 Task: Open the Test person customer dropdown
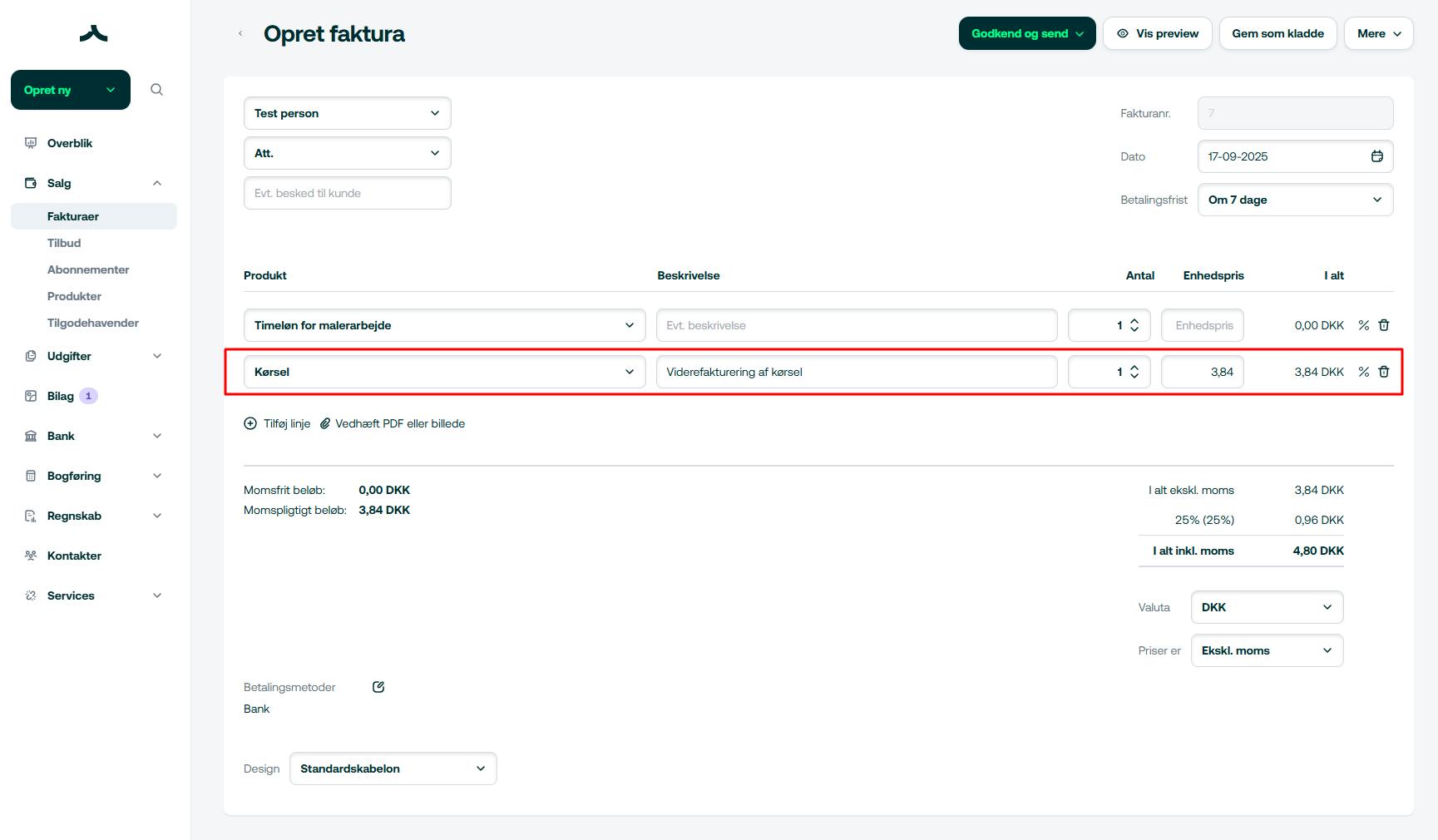[348, 113]
